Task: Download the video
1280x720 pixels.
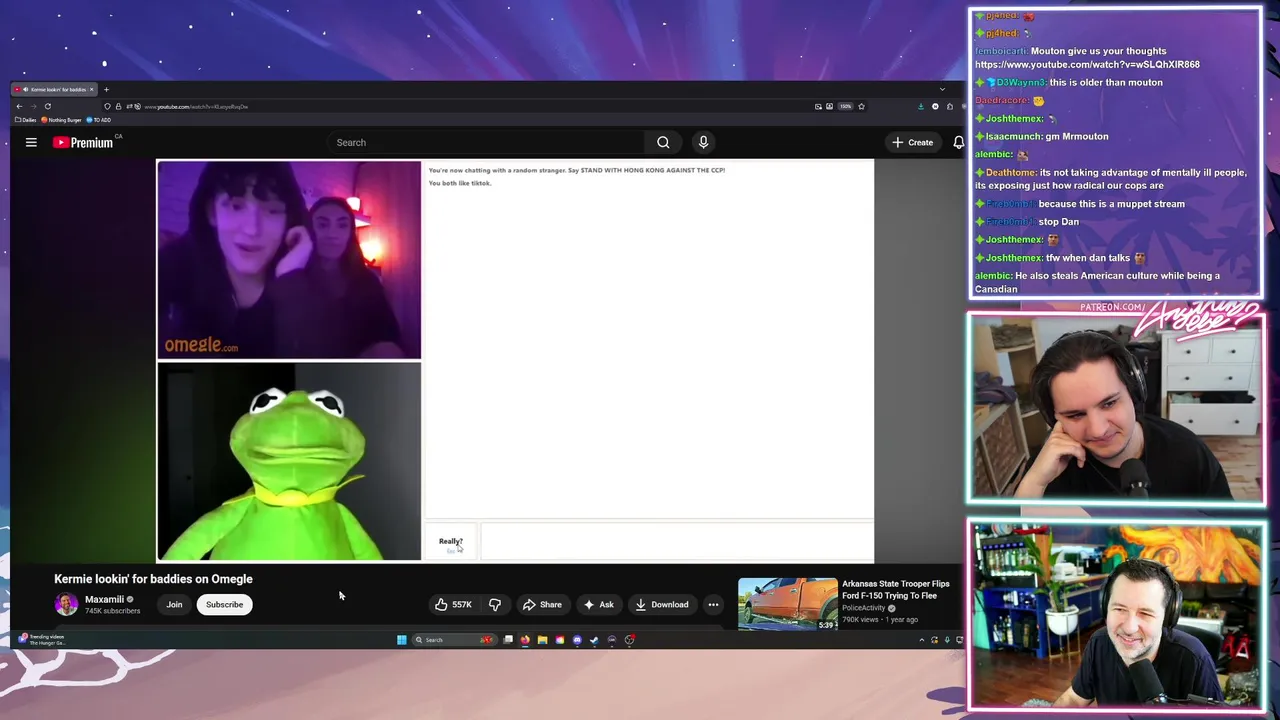Action: (662, 604)
